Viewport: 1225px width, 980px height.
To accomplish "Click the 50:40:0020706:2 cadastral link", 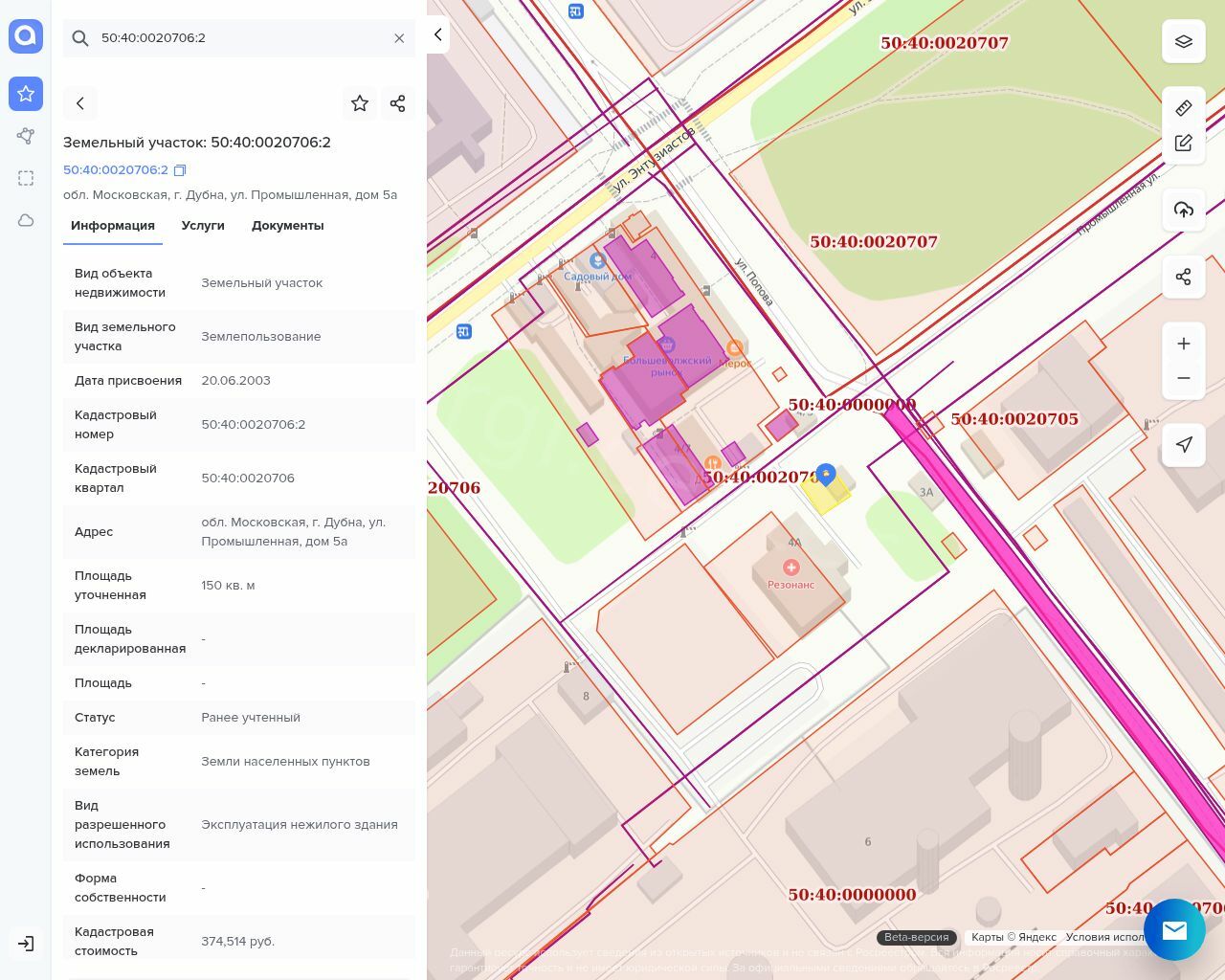I will pyautogui.click(x=116, y=170).
